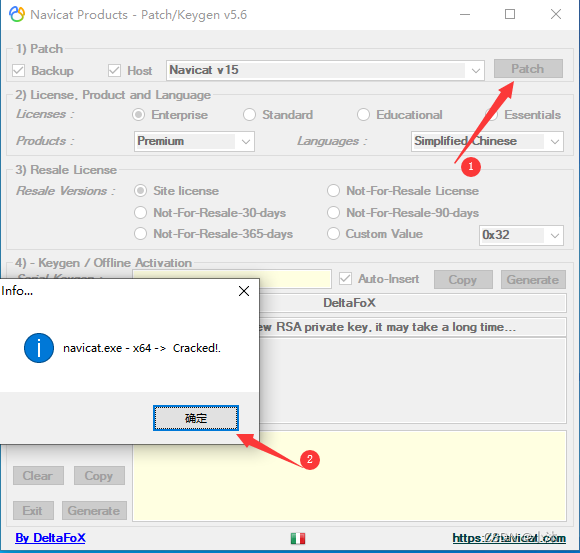The width and height of the screenshot is (580, 553).
Task: Toggle the Host checkbox
Action: (x=114, y=70)
